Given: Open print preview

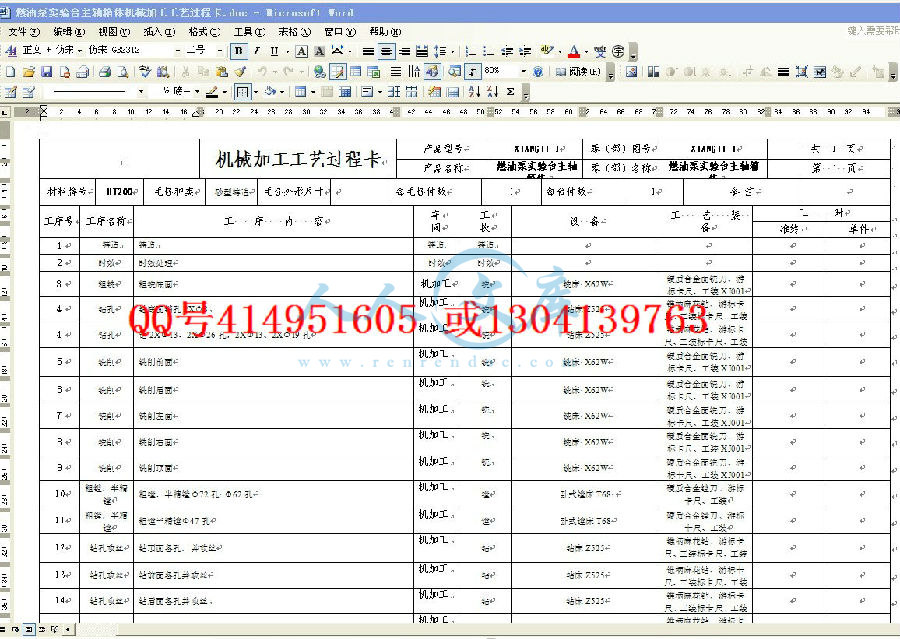Looking at the screenshot, I should (x=123, y=72).
